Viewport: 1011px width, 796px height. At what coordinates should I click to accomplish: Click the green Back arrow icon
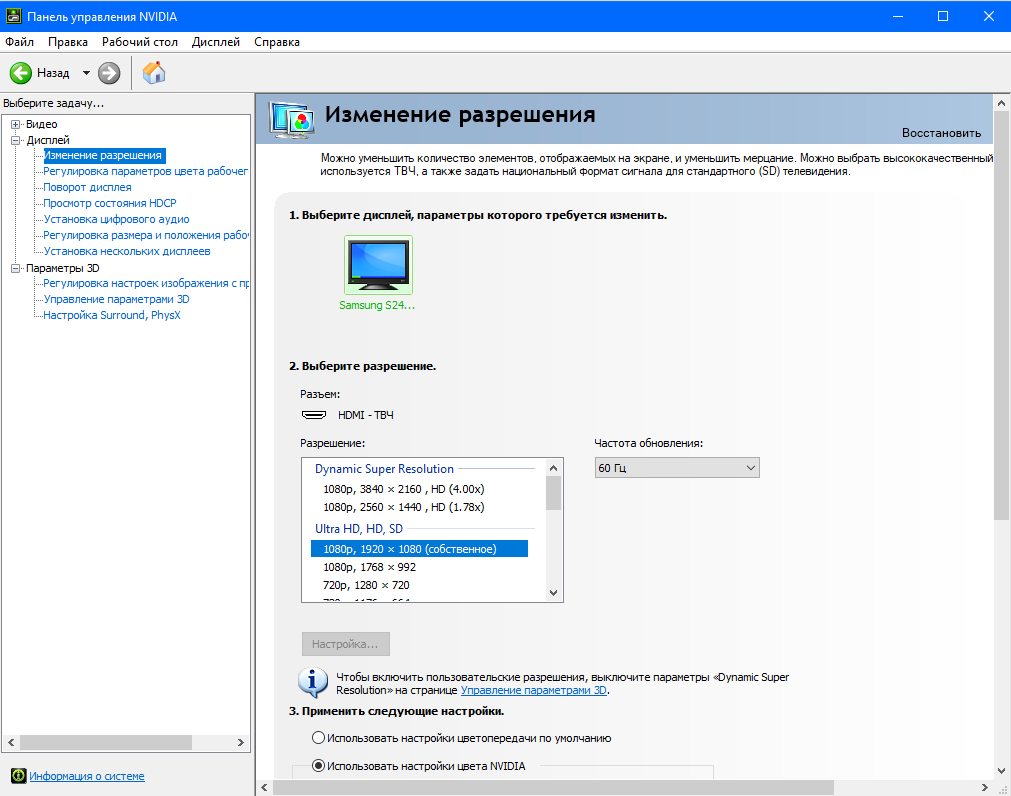[21, 73]
